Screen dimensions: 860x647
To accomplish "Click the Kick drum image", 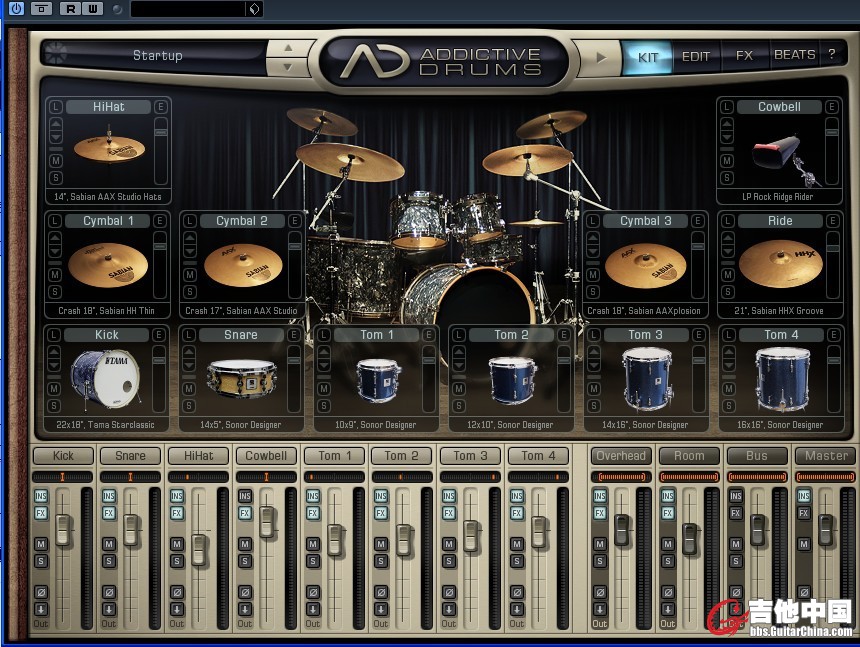I will 106,380.
